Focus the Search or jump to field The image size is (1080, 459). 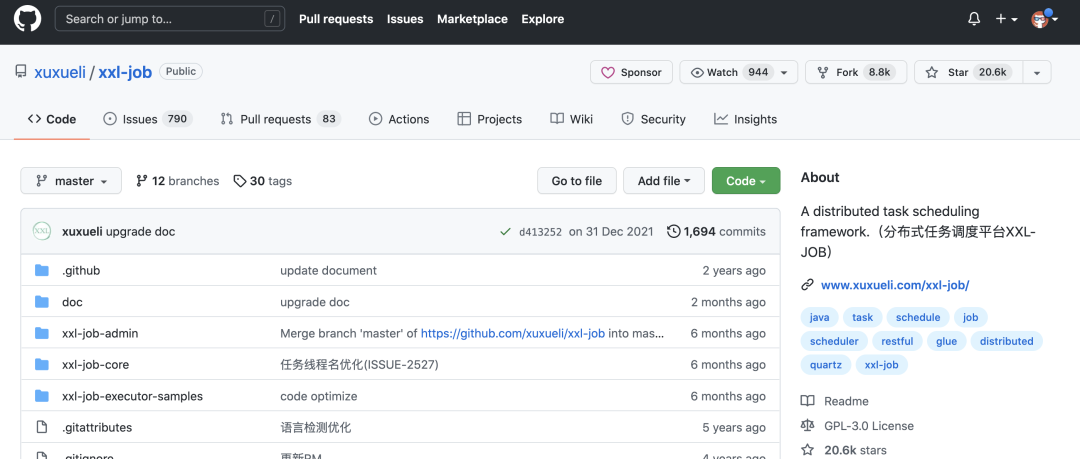(x=170, y=19)
